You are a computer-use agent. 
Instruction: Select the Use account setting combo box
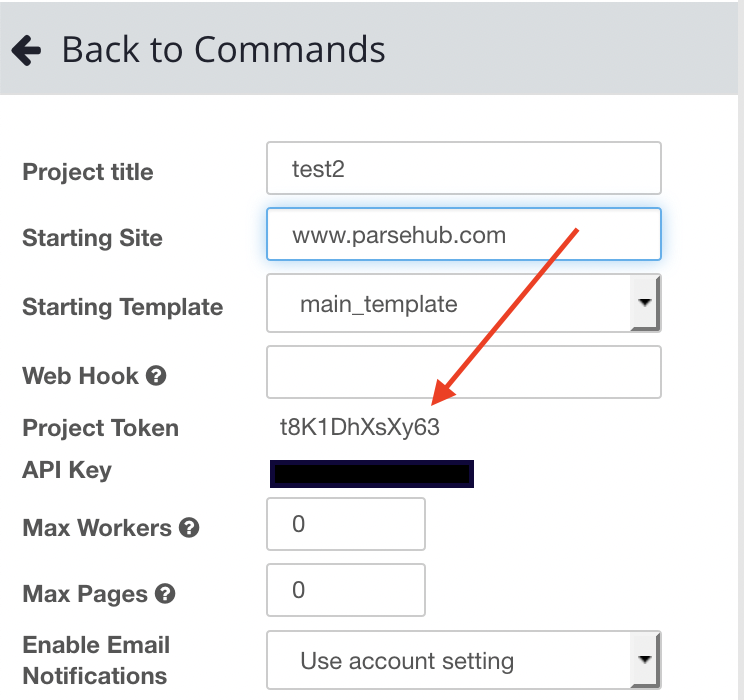click(x=464, y=660)
